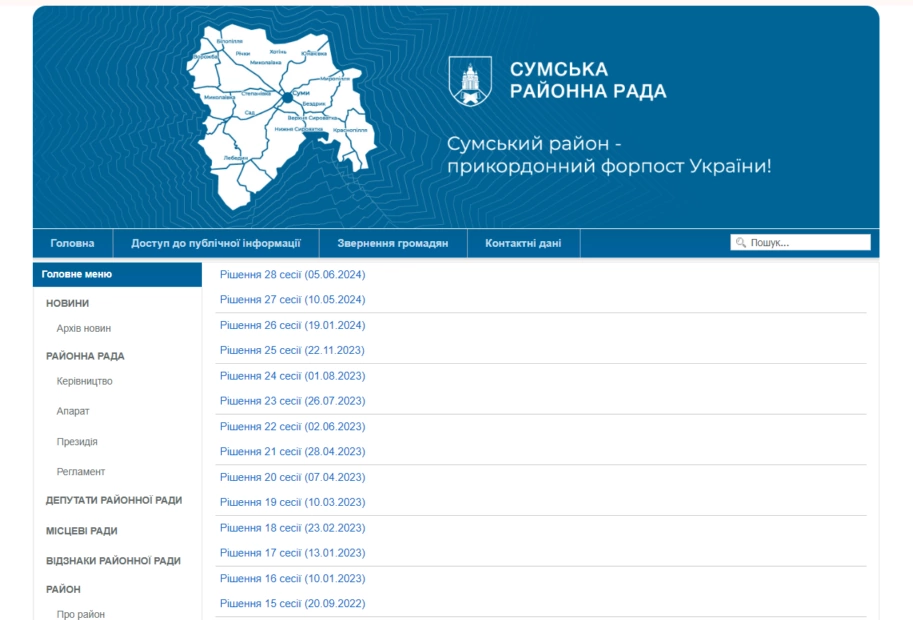View Рішення 24 сесії (01.08.2023)
The height and width of the screenshot is (620, 913).
pyautogui.click(x=292, y=376)
